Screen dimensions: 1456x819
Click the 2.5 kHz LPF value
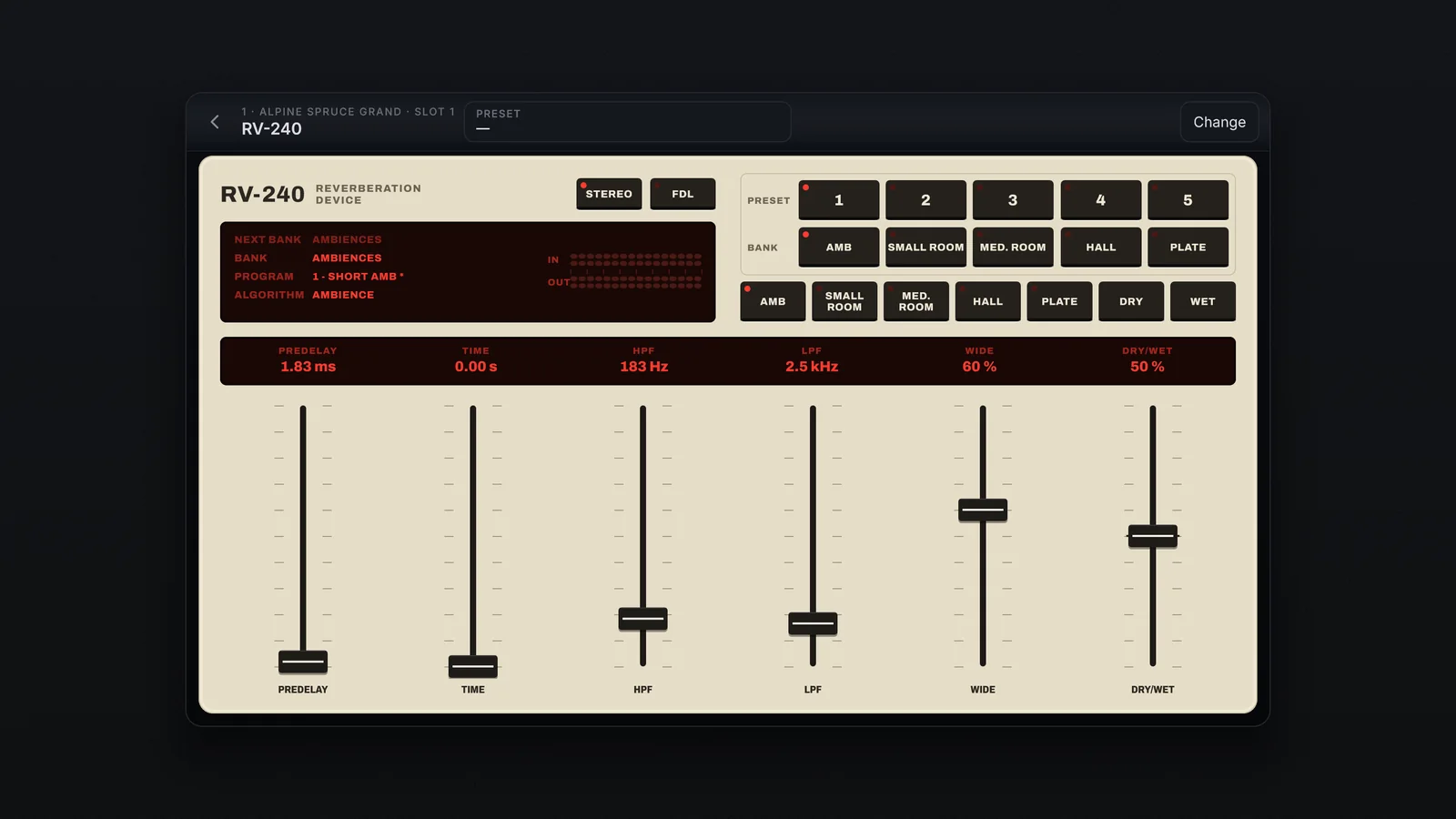click(812, 367)
